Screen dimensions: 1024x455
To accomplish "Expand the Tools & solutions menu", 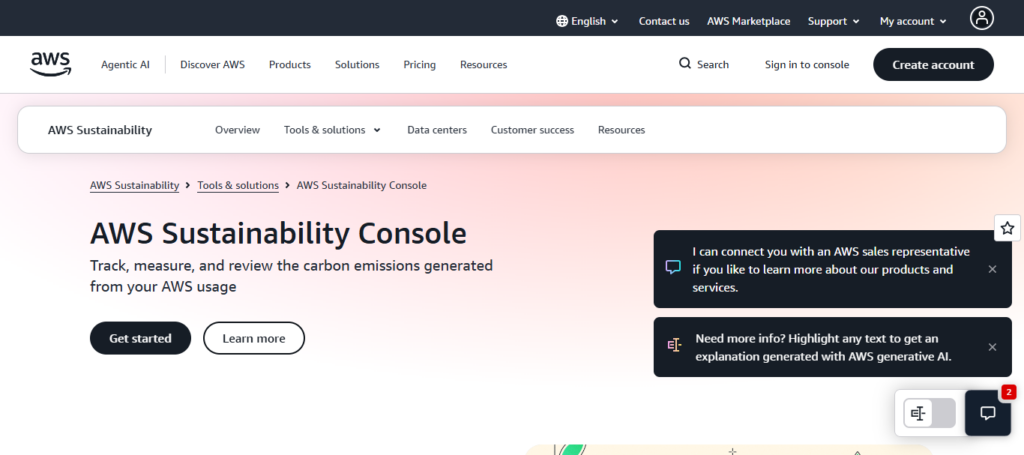I will 332,130.
